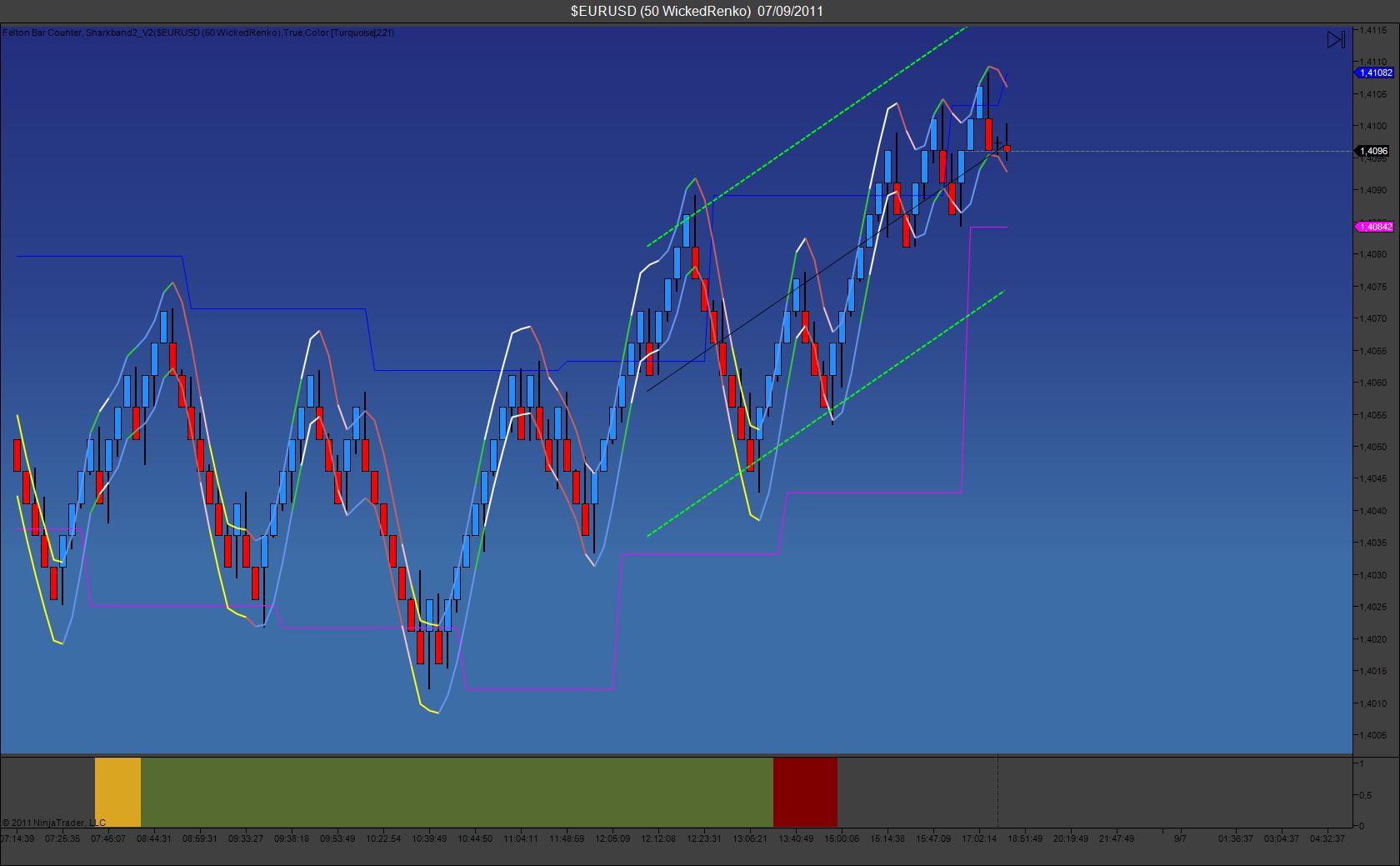Select the olive green block in the lower panel
Image resolution: width=1400 pixels, height=866 pixels.
click(x=457, y=792)
